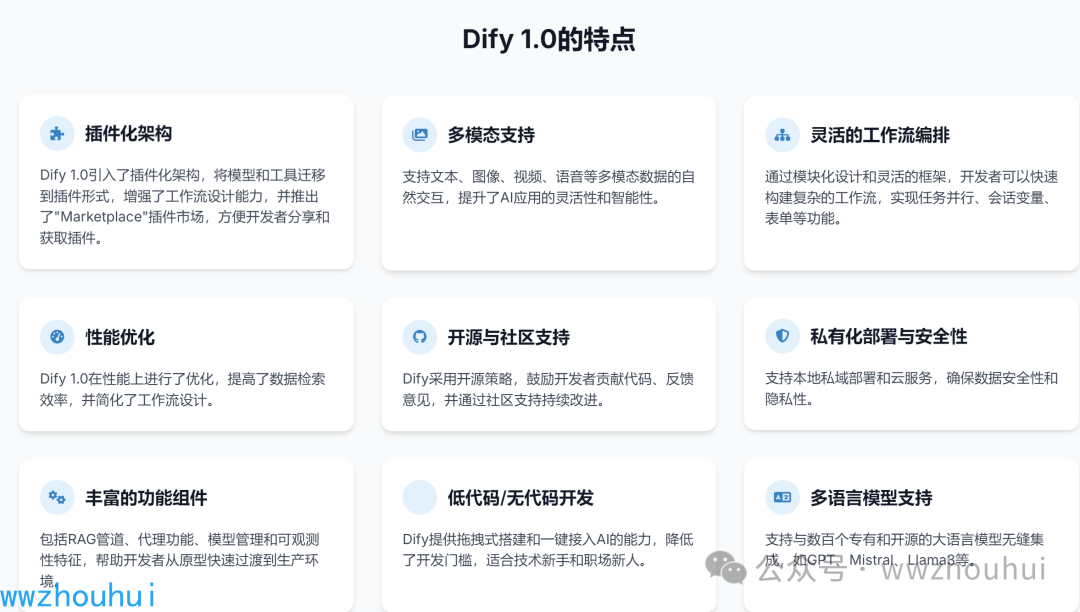Click the 开源与社区支持 heading
Image resolution: width=1080 pixels, height=612 pixels.
click(x=508, y=337)
